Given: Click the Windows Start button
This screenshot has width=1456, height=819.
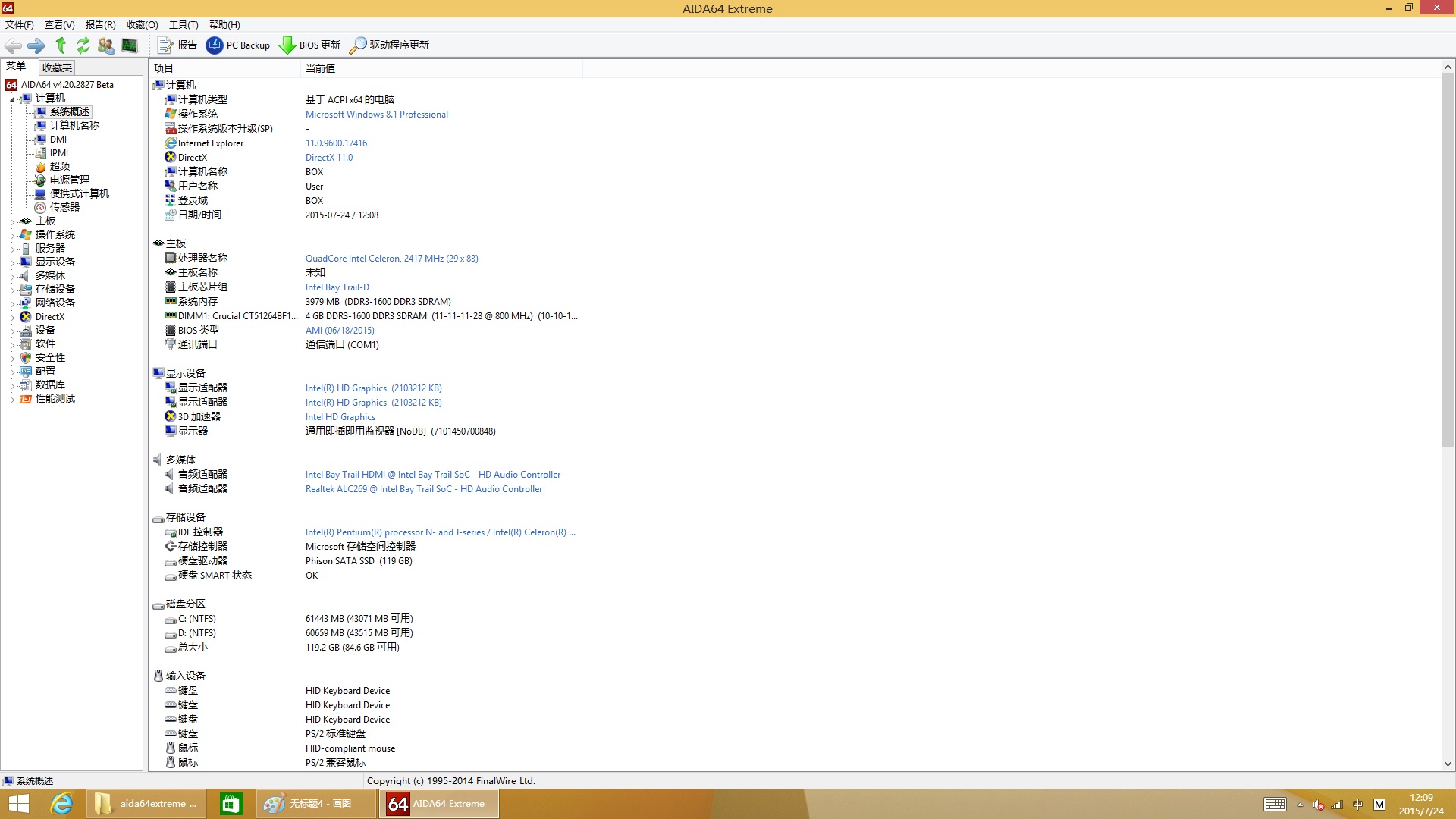Looking at the screenshot, I should [x=18, y=804].
